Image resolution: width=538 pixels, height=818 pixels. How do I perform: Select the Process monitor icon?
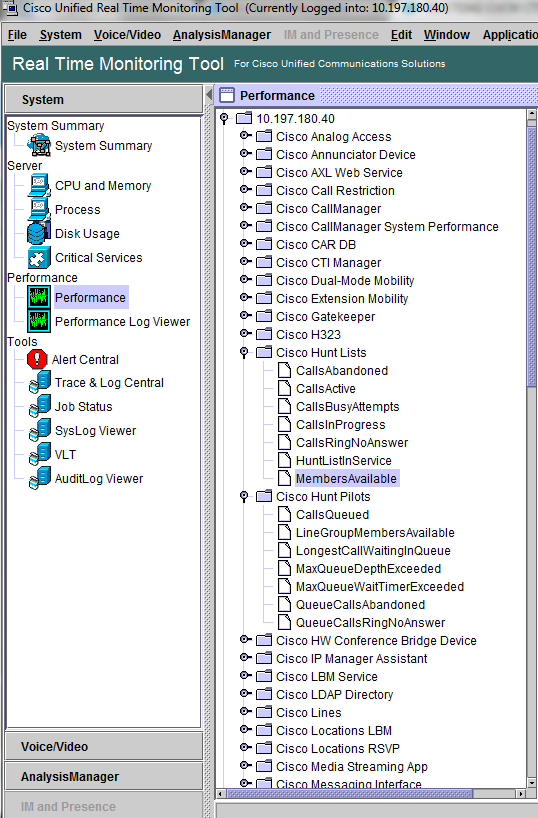coord(40,209)
